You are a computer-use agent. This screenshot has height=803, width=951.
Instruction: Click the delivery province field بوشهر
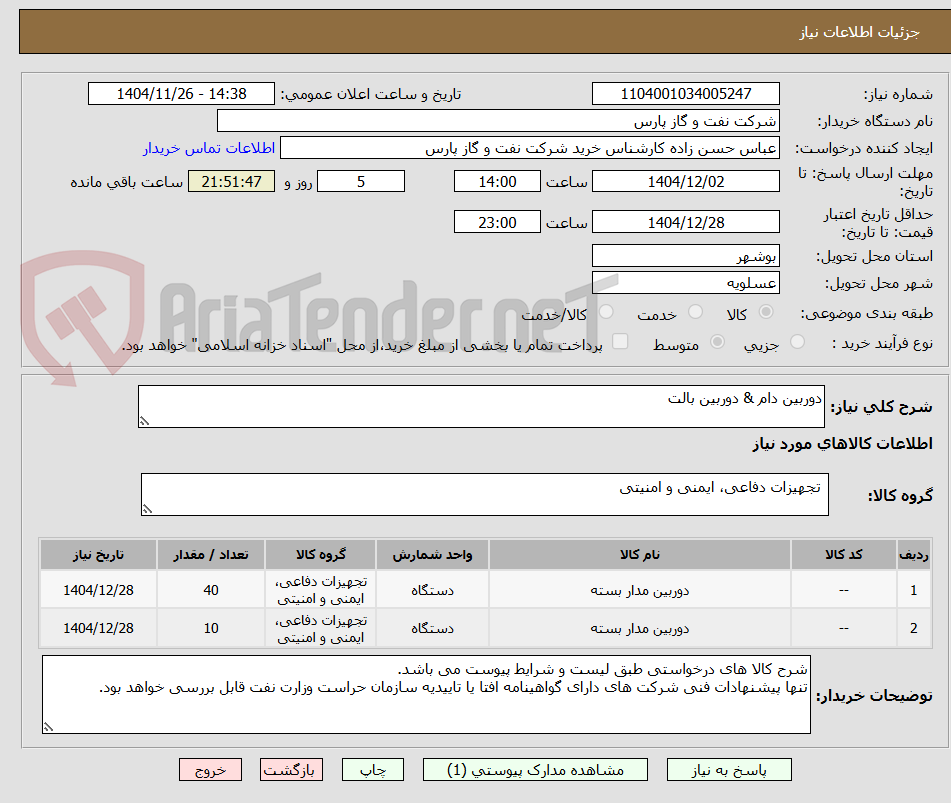coord(685,256)
